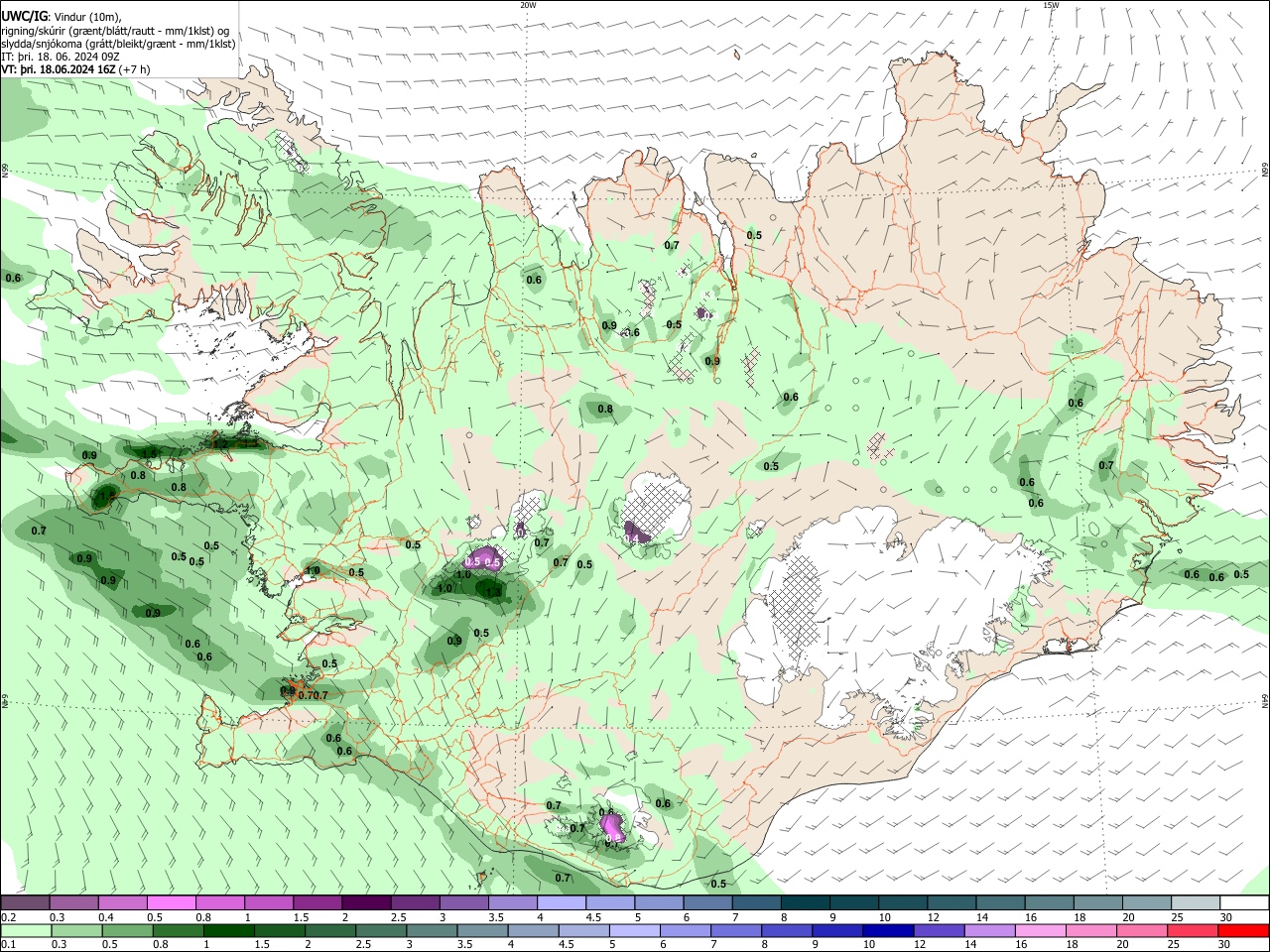1270x952 pixels.
Task: Select the brightest red 30 rain legend swatch
Action: 1244,930
